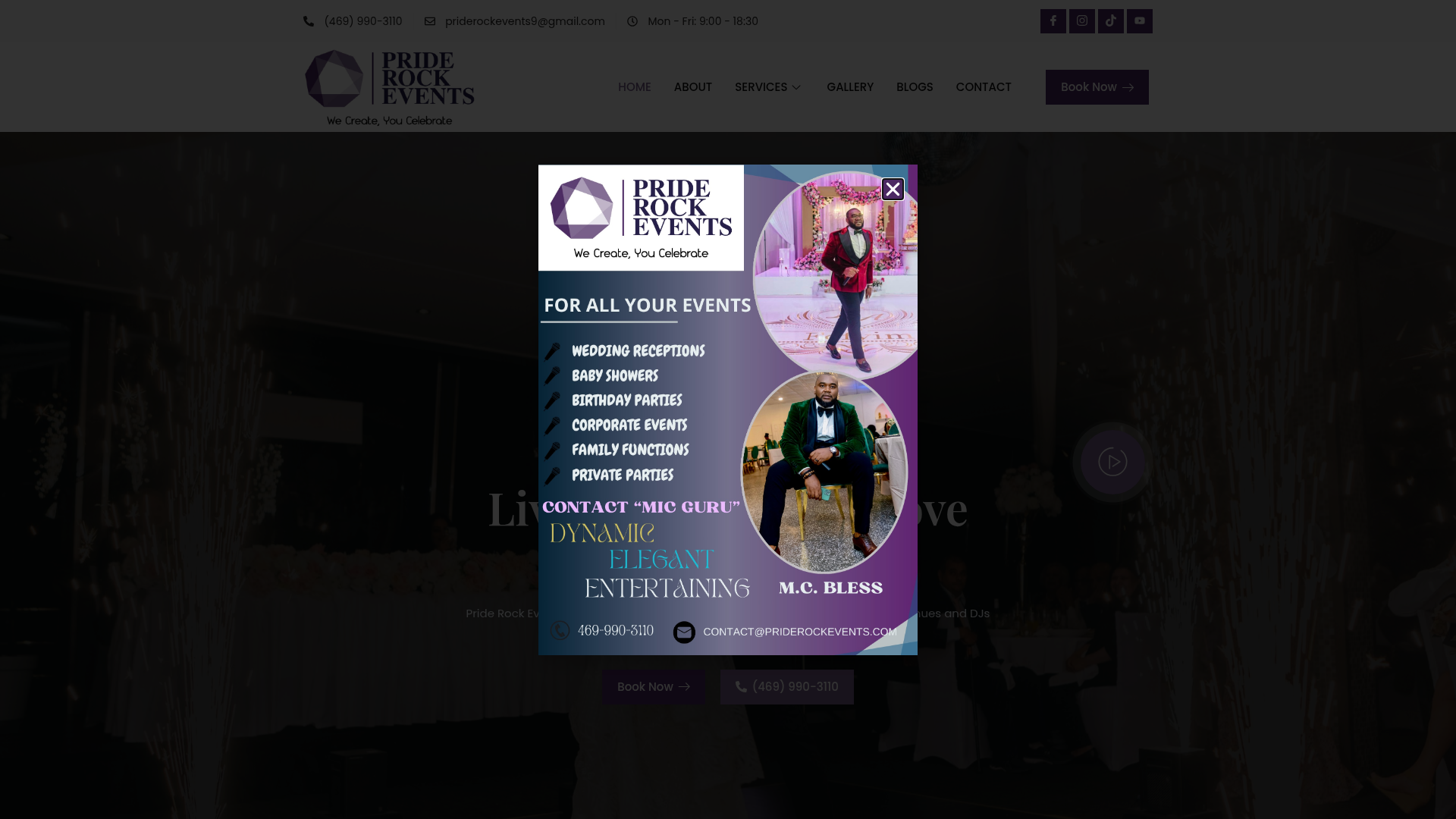Call via the (469) 990-3110 hero button
Viewport: 1456px width, 819px height.
786,686
